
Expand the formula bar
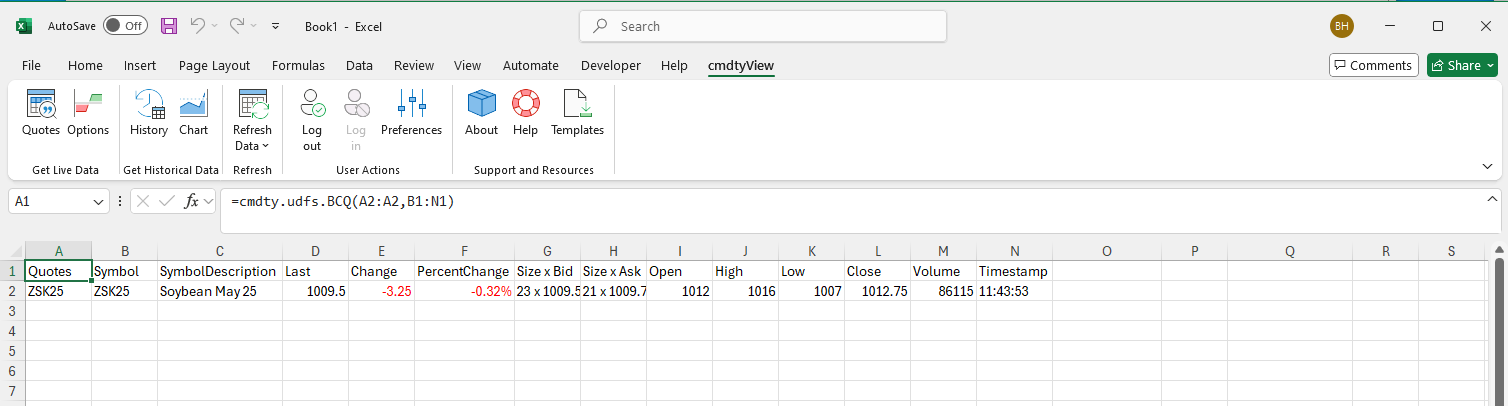(1492, 197)
